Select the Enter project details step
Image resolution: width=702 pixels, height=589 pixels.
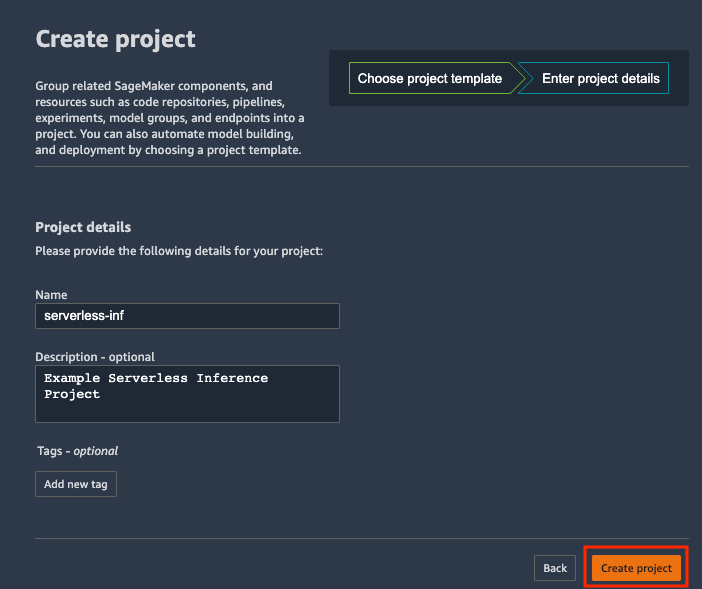pyautogui.click(x=594, y=78)
